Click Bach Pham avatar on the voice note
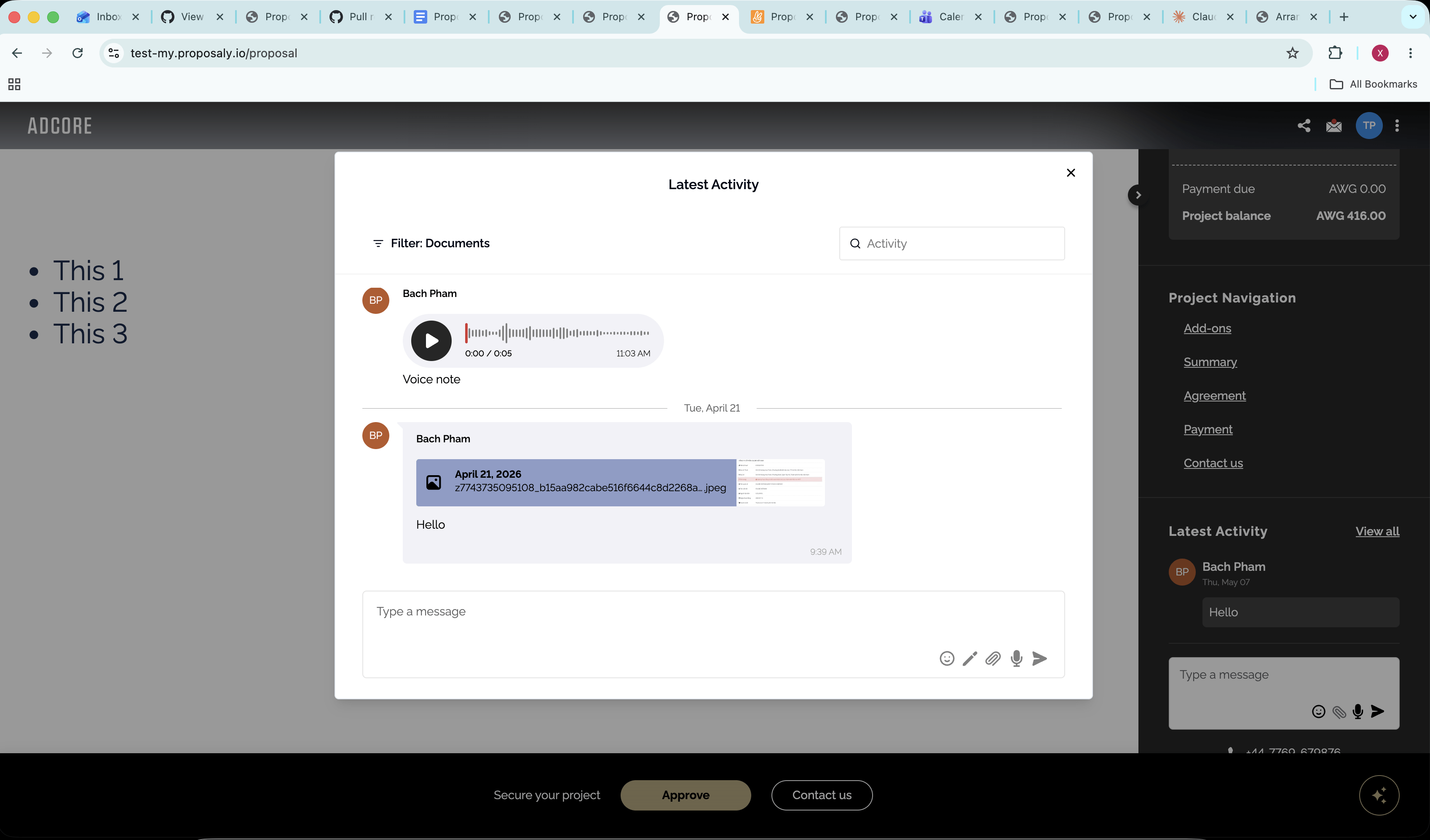Image resolution: width=1430 pixels, height=840 pixels. coord(376,300)
